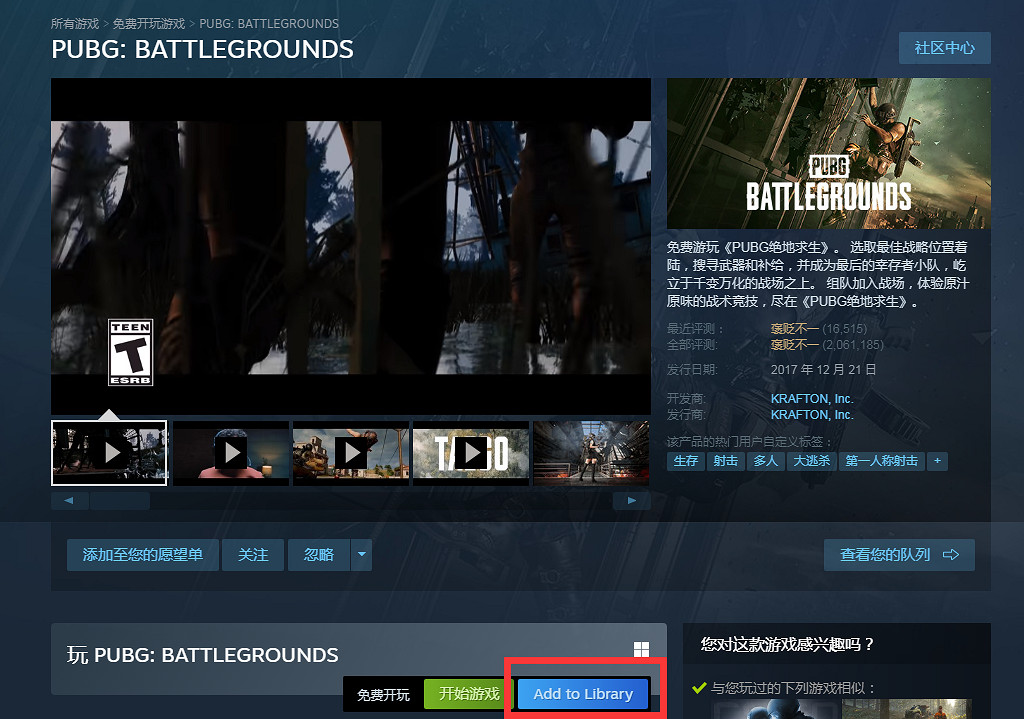Open the dropdown arrow next to 忽略
This screenshot has height=719, width=1024.
361,554
